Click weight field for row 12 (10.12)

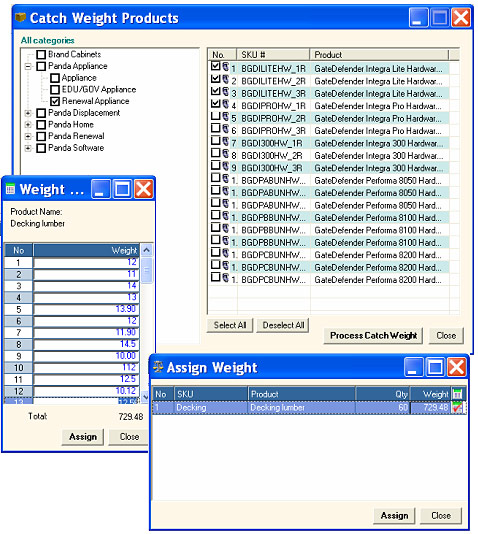point(86,391)
